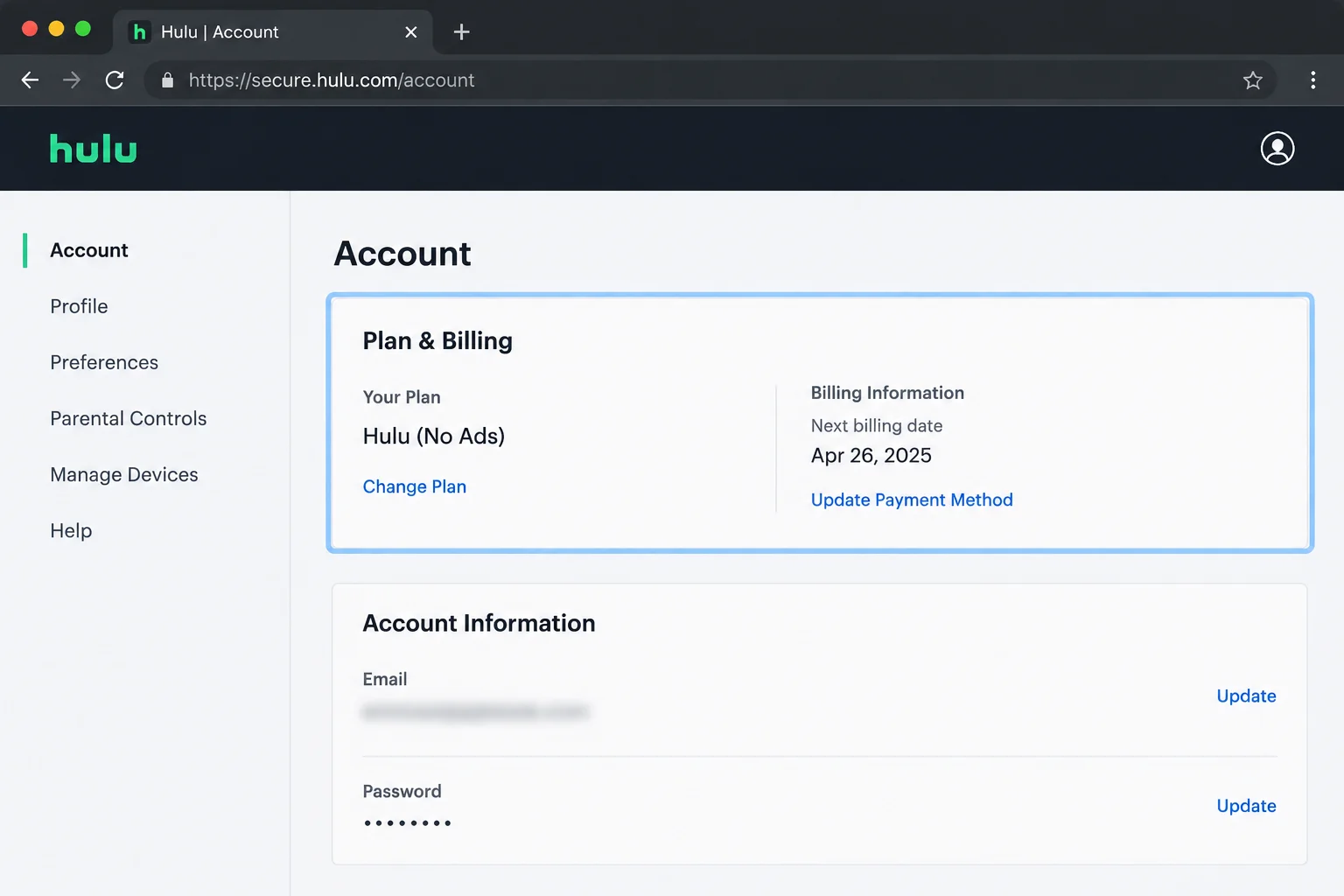The image size is (1344, 896).
Task: Click the lock icon in the address bar
Action: tap(168, 80)
